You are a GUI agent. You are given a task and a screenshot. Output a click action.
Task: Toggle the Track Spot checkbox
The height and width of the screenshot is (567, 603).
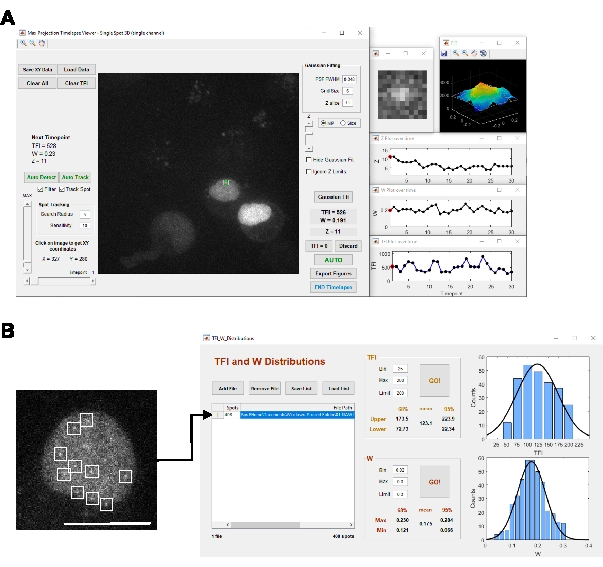[x=62, y=188]
